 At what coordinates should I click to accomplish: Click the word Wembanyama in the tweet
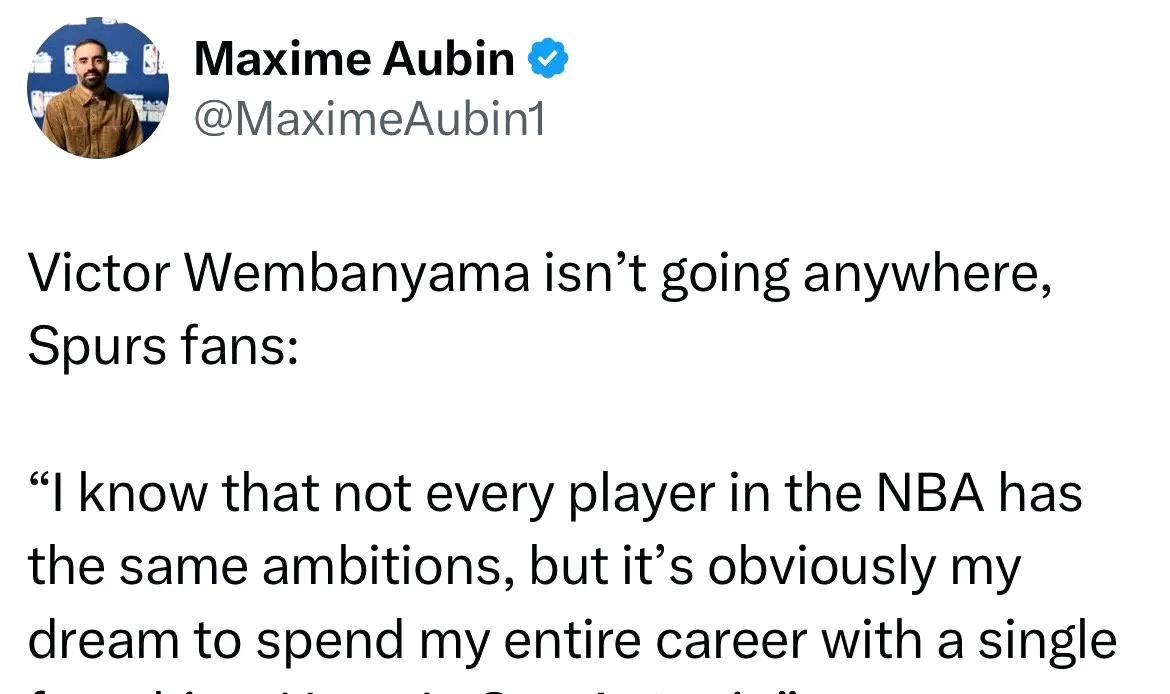357,273
